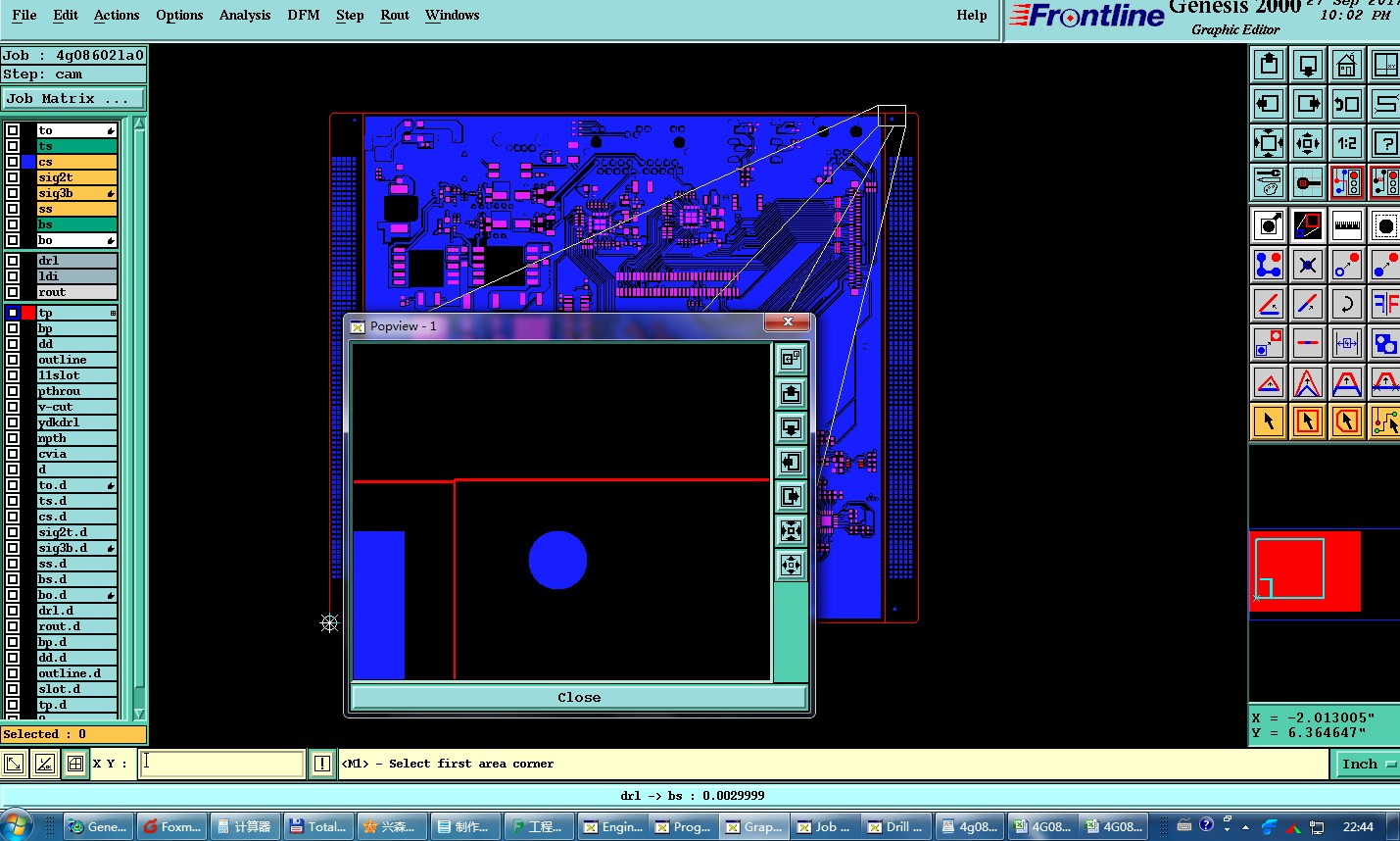Open the File menu
This screenshot has height=841, width=1400.
(x=24, y=15)
